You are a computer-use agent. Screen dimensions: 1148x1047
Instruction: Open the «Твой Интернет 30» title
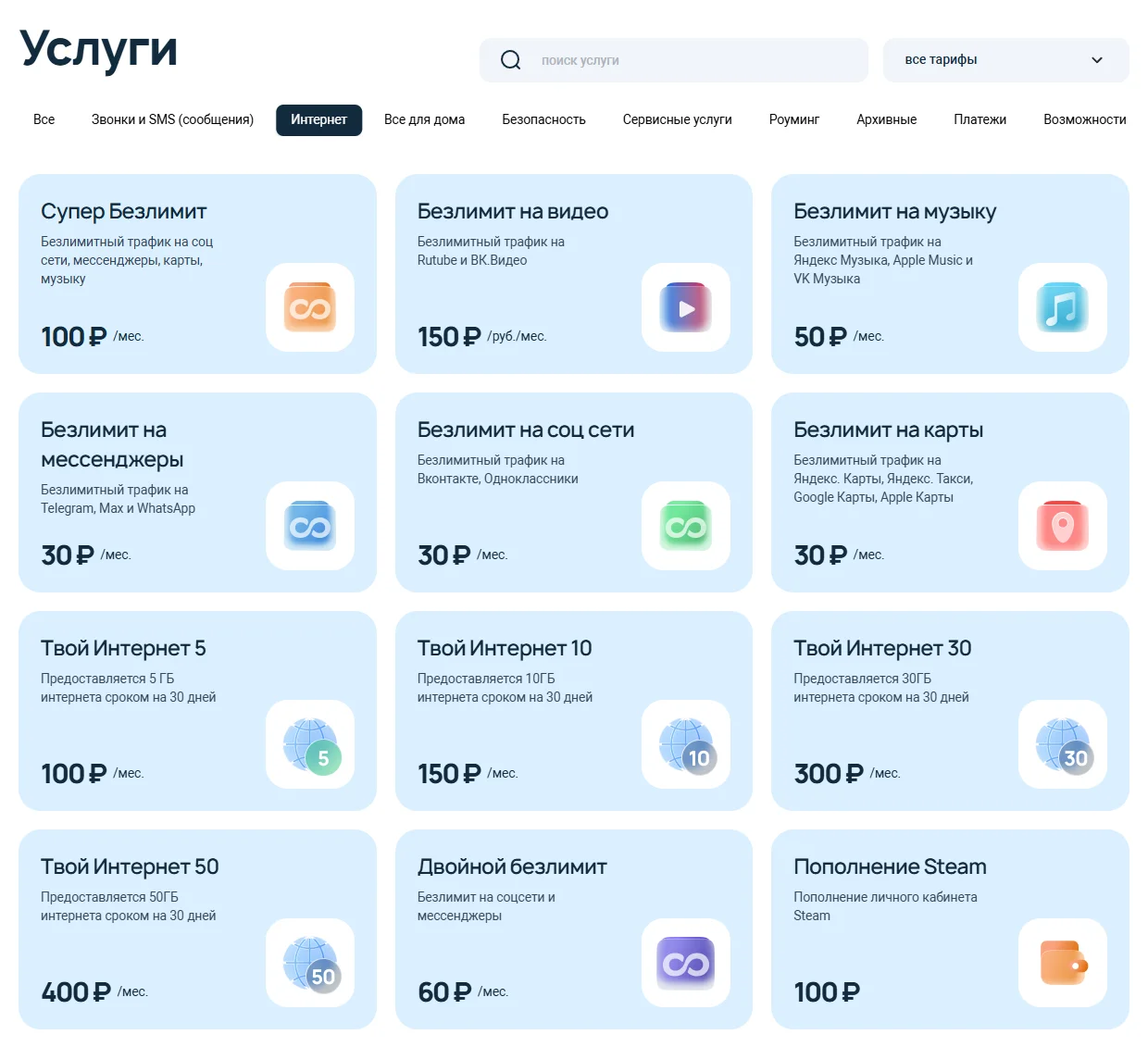point(882,648)
